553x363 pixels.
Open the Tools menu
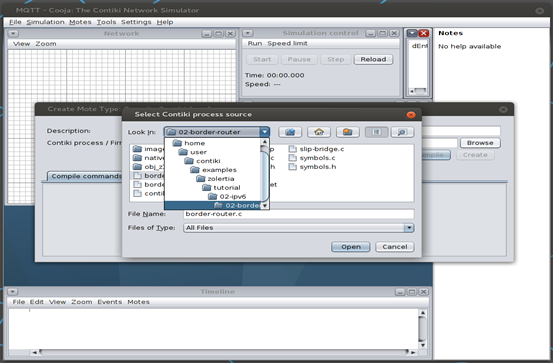[x=106, y=22]
